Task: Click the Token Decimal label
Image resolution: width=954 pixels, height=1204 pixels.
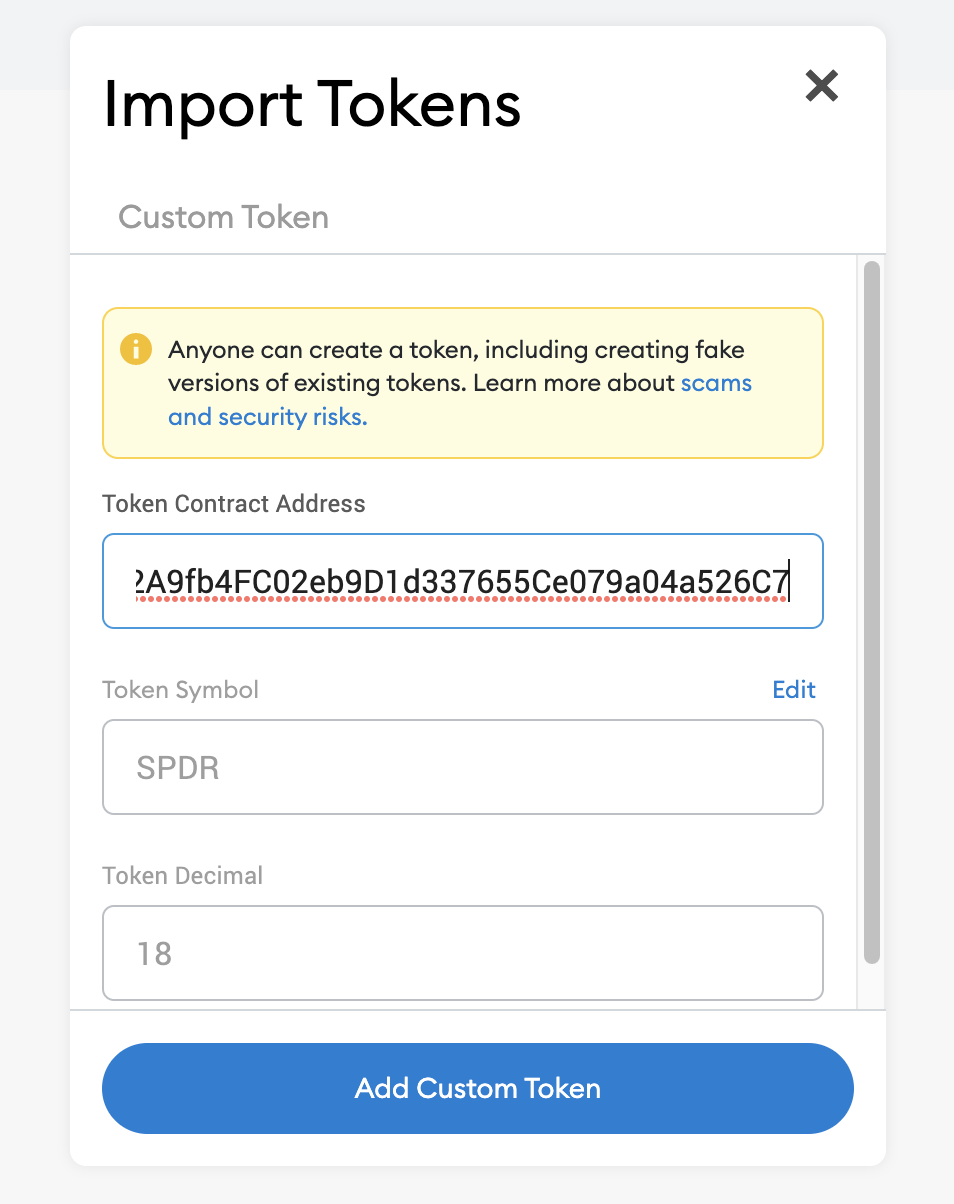Action: pos(182,875)
